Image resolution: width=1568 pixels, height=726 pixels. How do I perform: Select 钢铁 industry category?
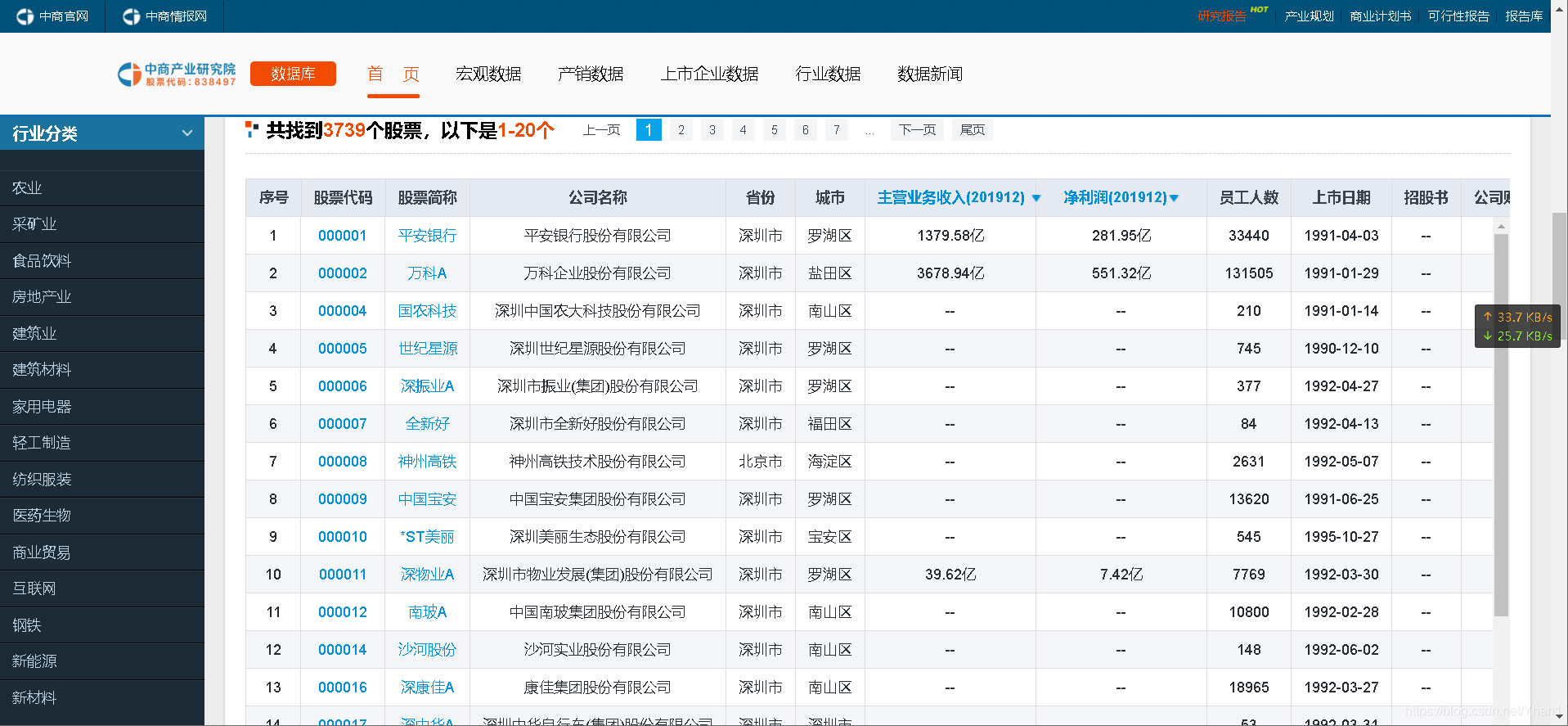[102, 625]
